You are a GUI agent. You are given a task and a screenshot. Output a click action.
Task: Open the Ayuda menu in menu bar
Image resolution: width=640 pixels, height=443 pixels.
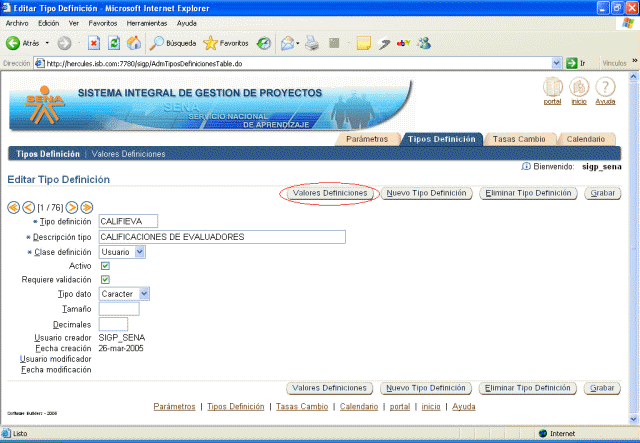pyautogui.click(x=187, y=23)
